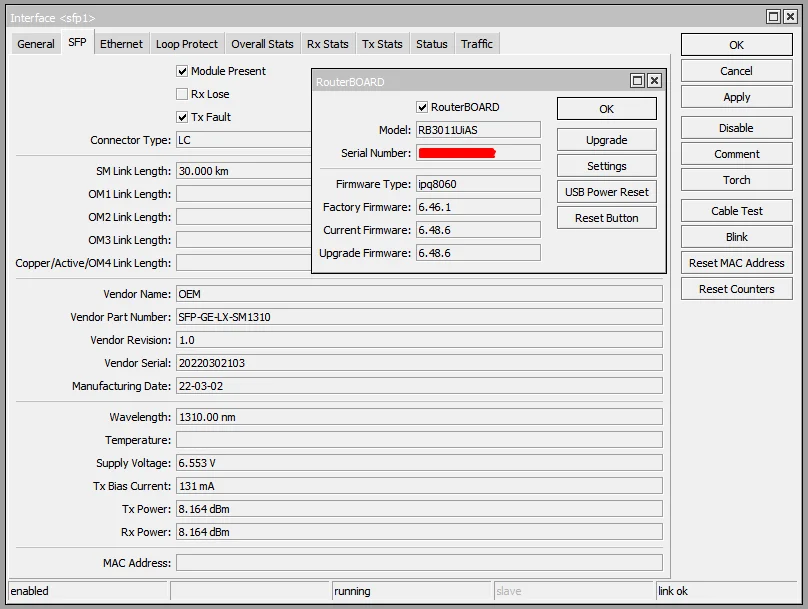
Task: Click the Reset Button option
Action: pyautogui.click(x=607, y=218)
